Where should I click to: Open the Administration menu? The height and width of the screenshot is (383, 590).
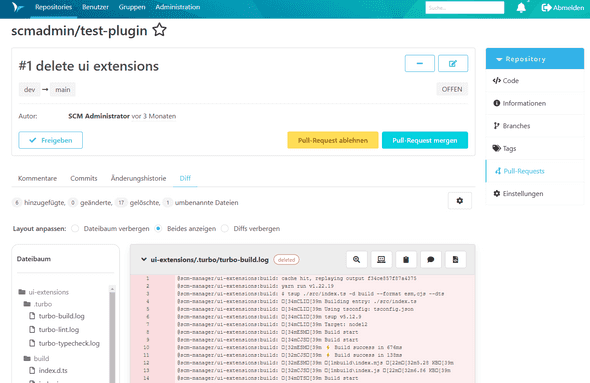(x=178, y=7)
